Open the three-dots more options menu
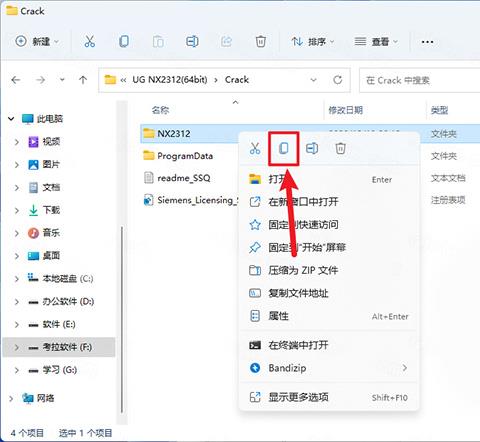The image size is (480, 442). click(427, 42)
